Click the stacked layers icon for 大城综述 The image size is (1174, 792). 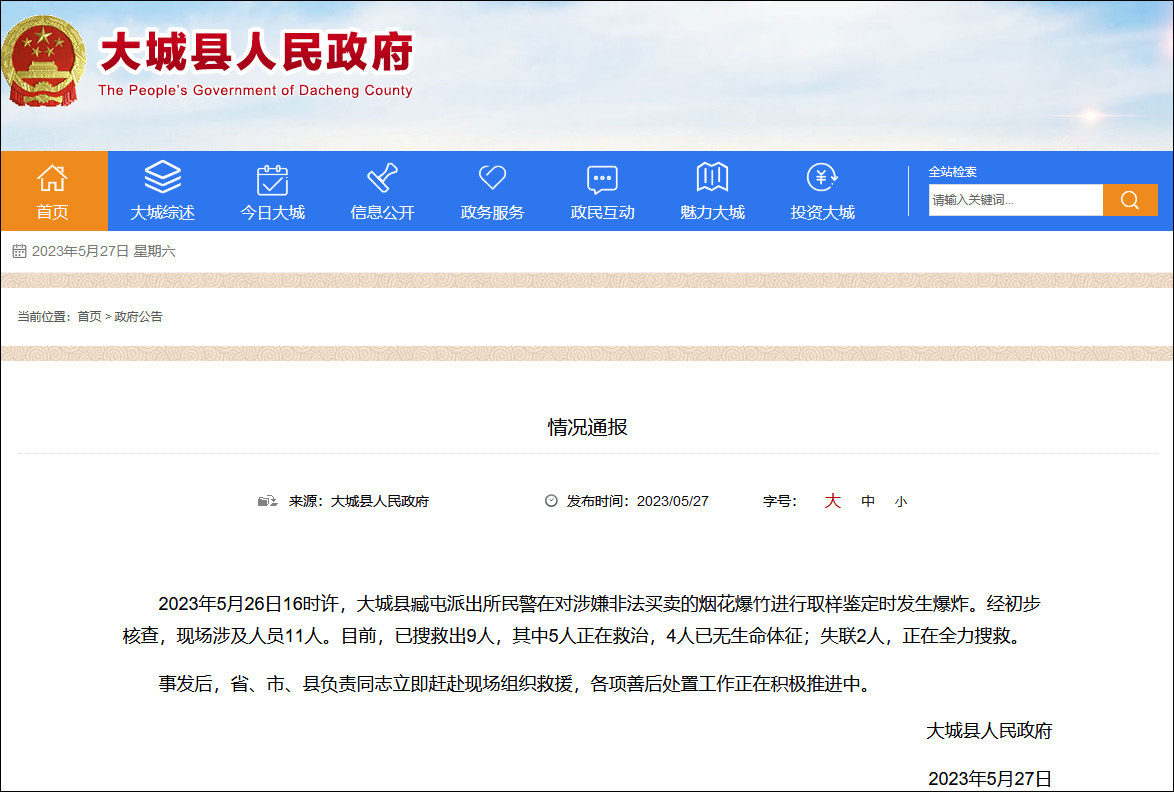[162, 178]
